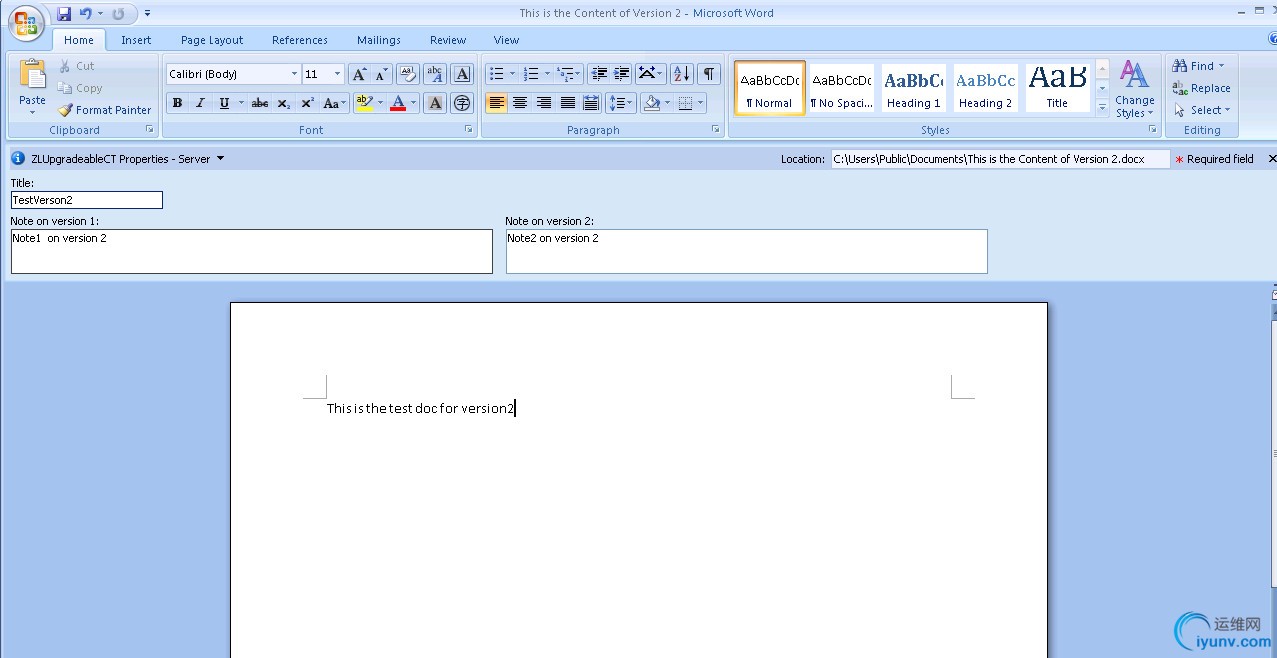The width and height of the screenshot is (1277, 658).
Task: Click the Title input field
Action: pyautogui.click(x=87, y=200)
